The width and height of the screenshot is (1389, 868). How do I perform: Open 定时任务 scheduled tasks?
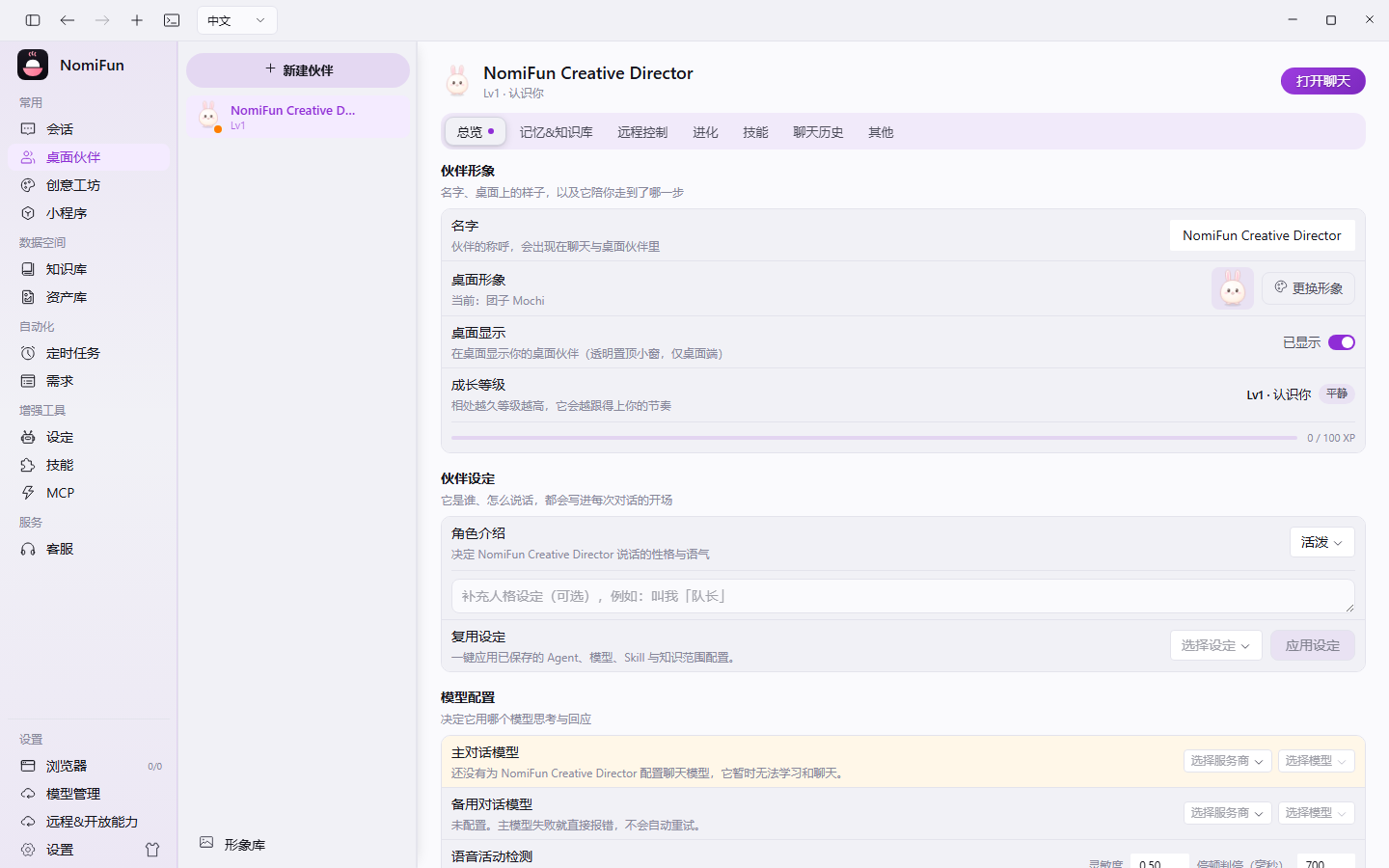click(89, 353)
